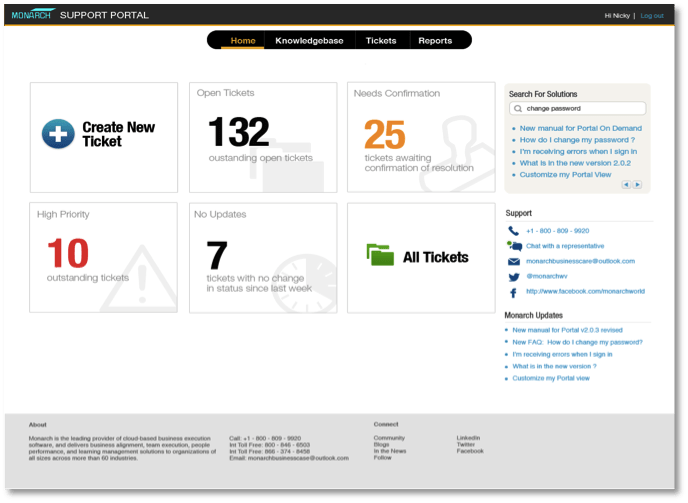Open the High Priority 10 tile
Image resolution: width=688 pixels, height=503 pixels.
(104, 258)
